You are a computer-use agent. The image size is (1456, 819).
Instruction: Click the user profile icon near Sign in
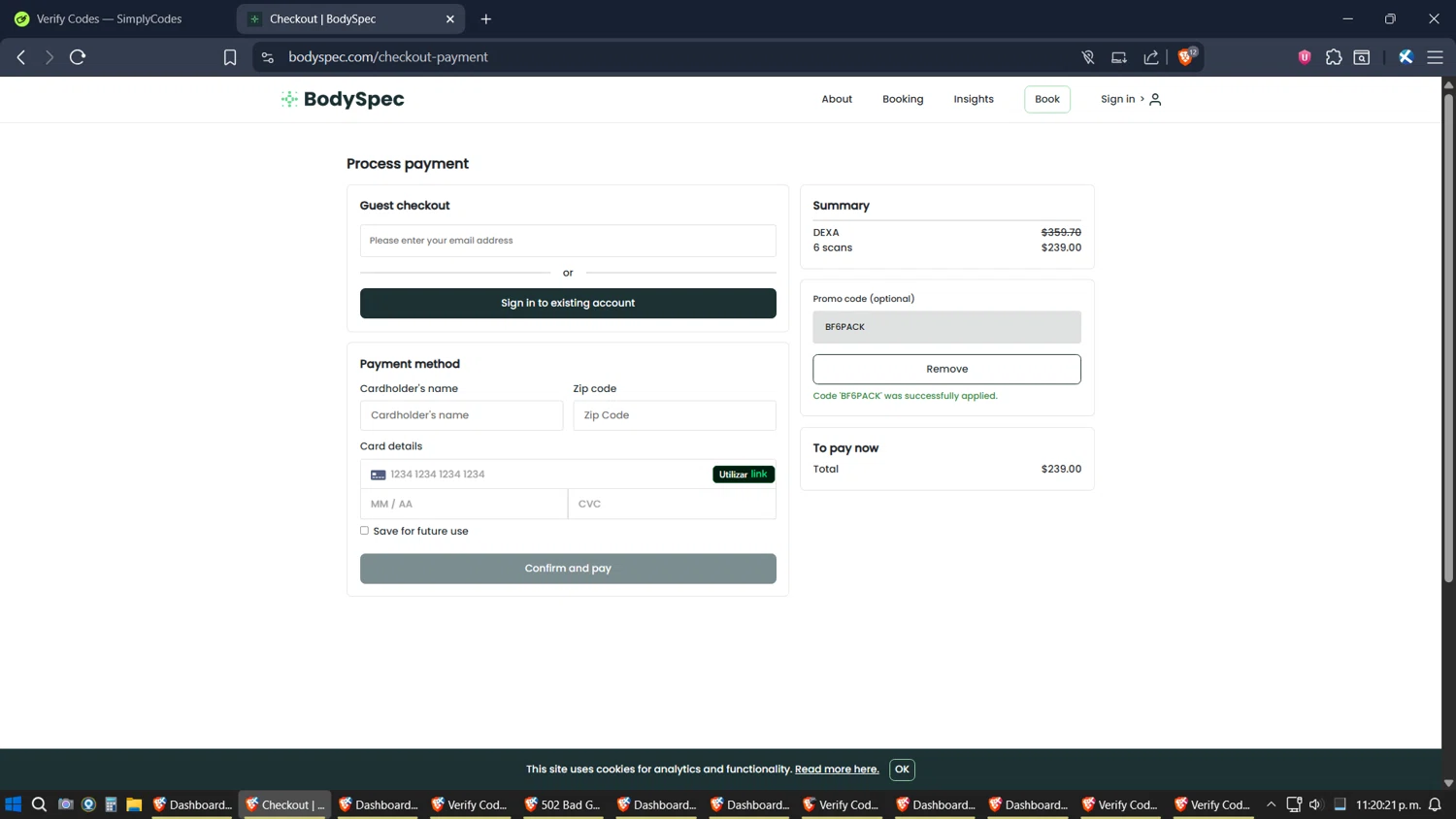pyautogui.click(x=1155, y=99)
